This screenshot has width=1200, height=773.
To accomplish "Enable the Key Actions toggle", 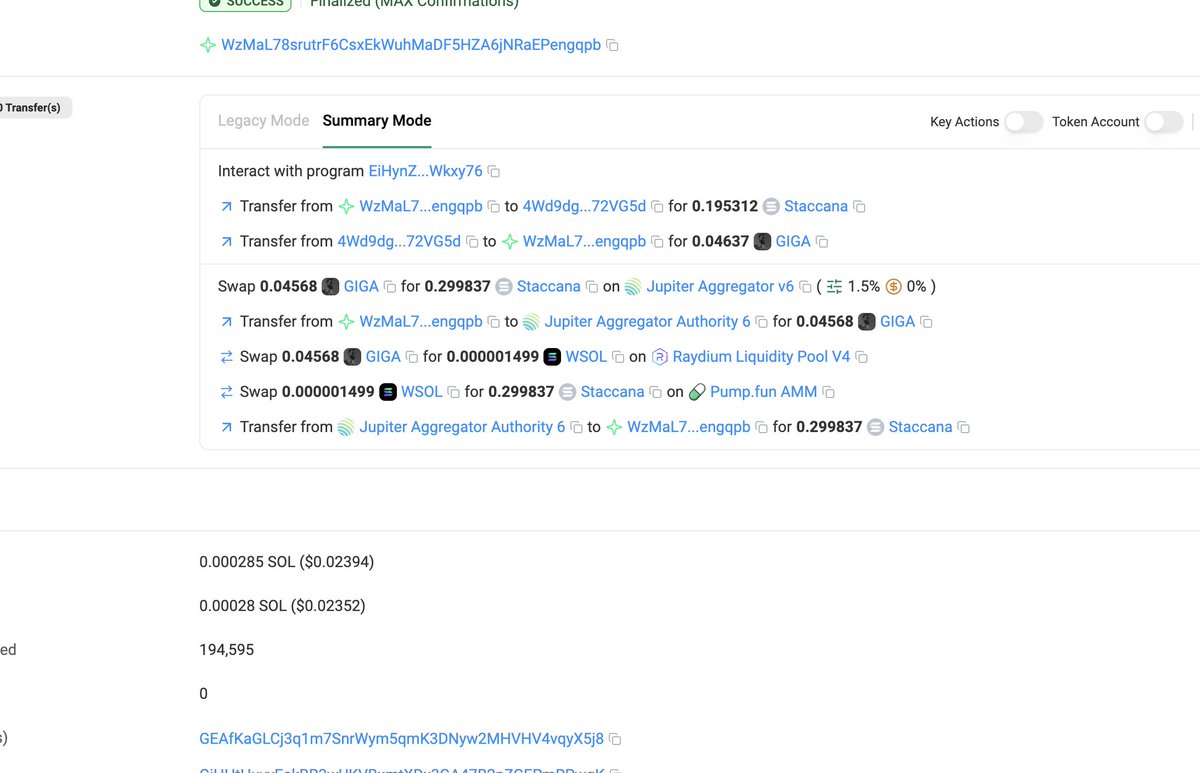I will point(1023,122).
